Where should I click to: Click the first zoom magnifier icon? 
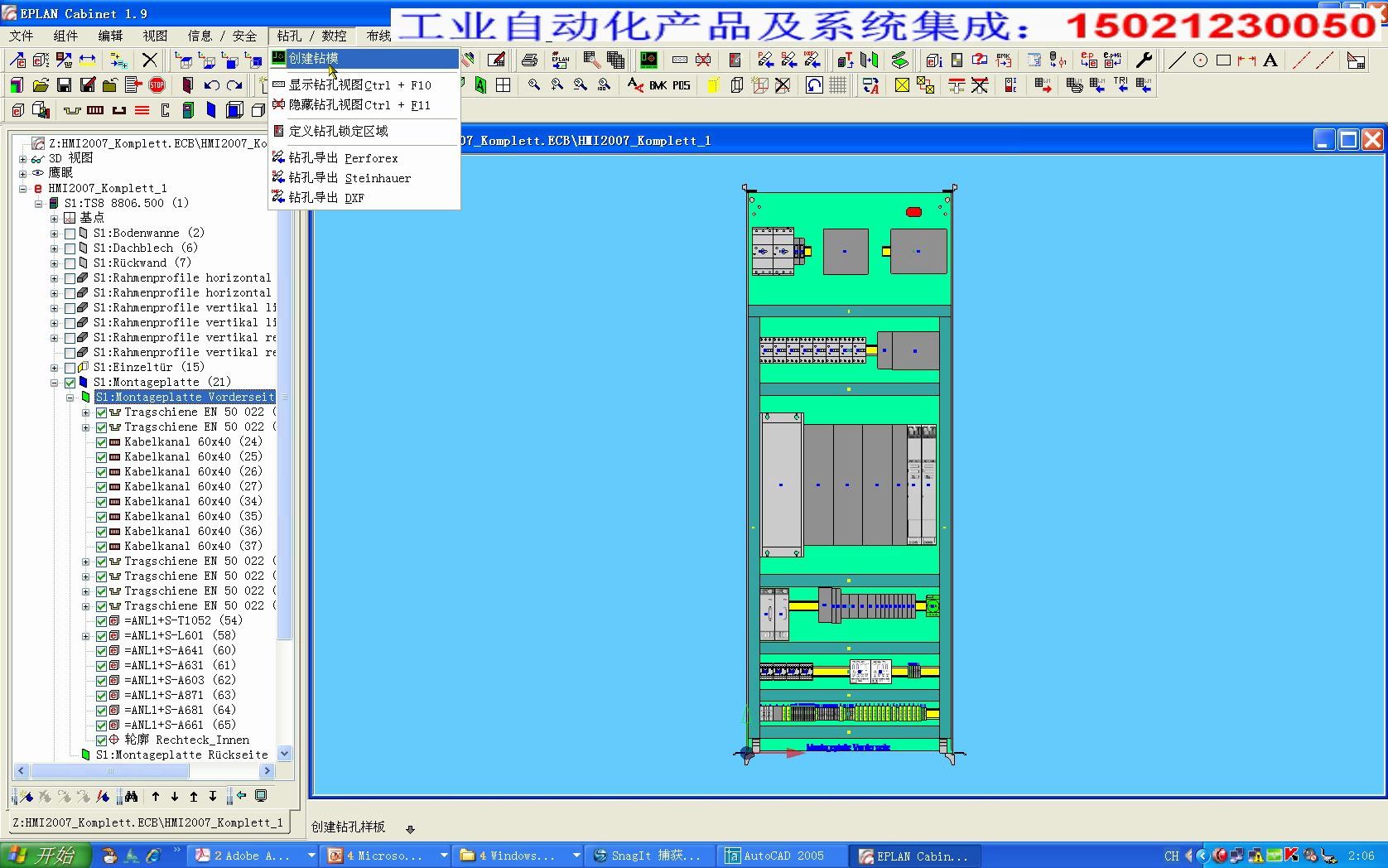(x=534, y=85)
